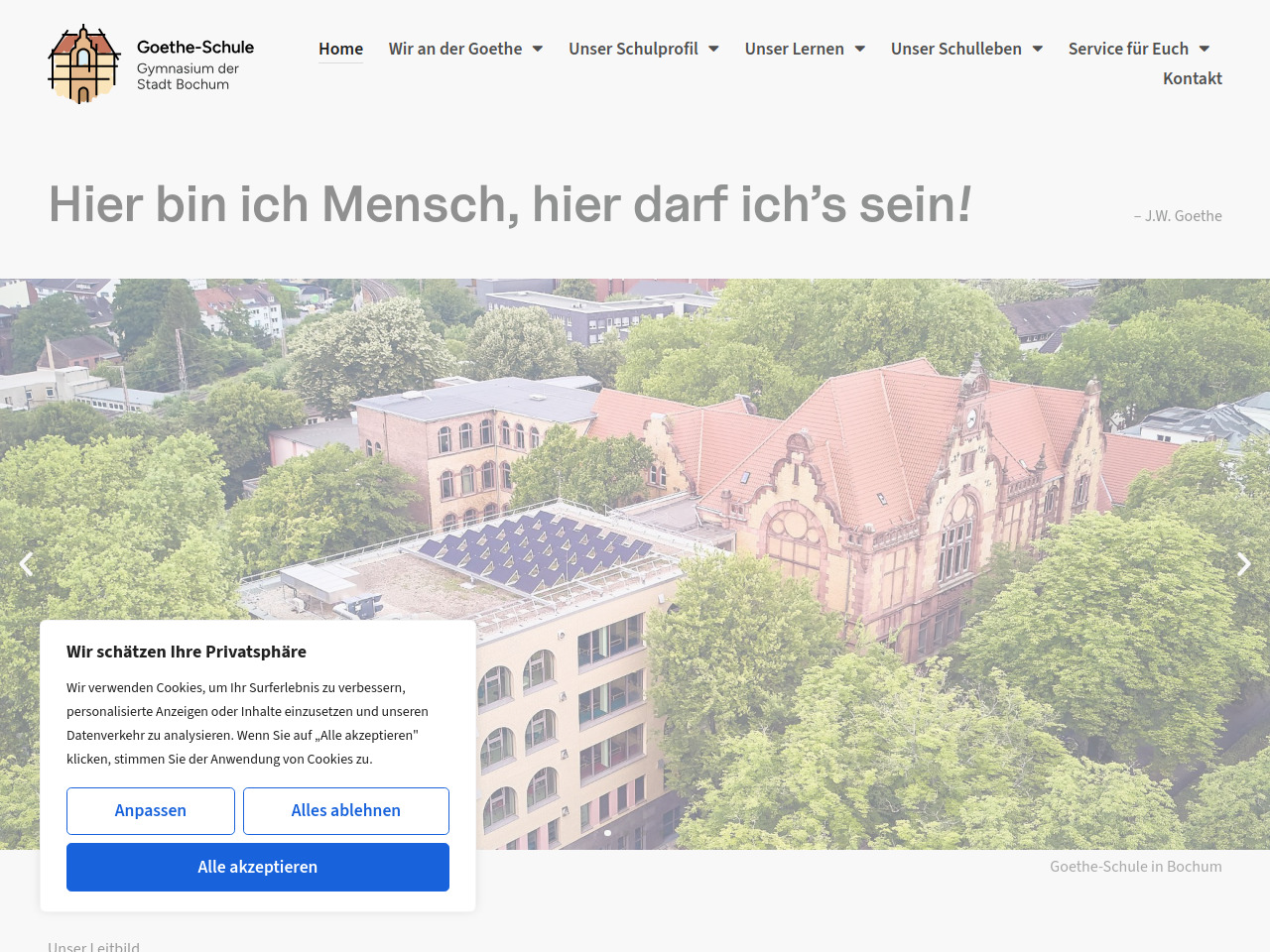
Task: Click the 'Hier bin ich Mensch' headline
Action: 509,204
